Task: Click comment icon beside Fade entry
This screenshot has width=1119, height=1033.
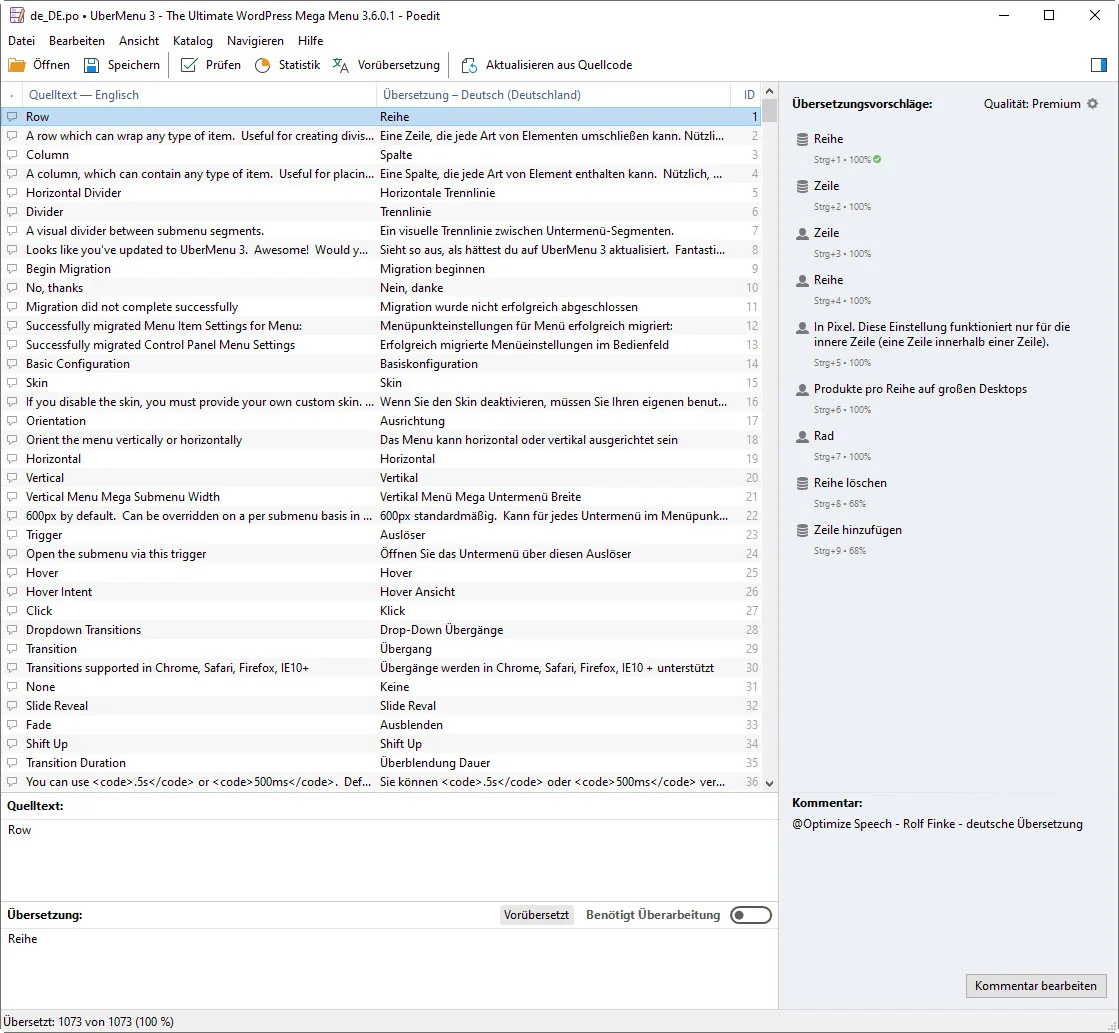Action: [12, 725]
